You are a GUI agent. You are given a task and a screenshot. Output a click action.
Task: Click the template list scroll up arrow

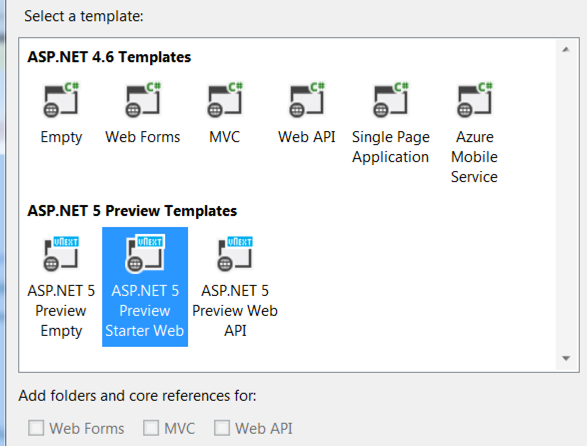coord(566,49)
